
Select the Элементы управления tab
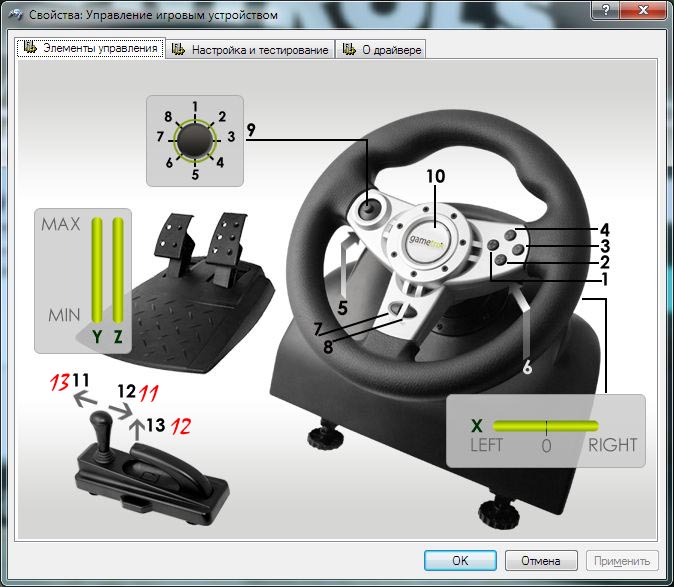click(x=90, y=49)
